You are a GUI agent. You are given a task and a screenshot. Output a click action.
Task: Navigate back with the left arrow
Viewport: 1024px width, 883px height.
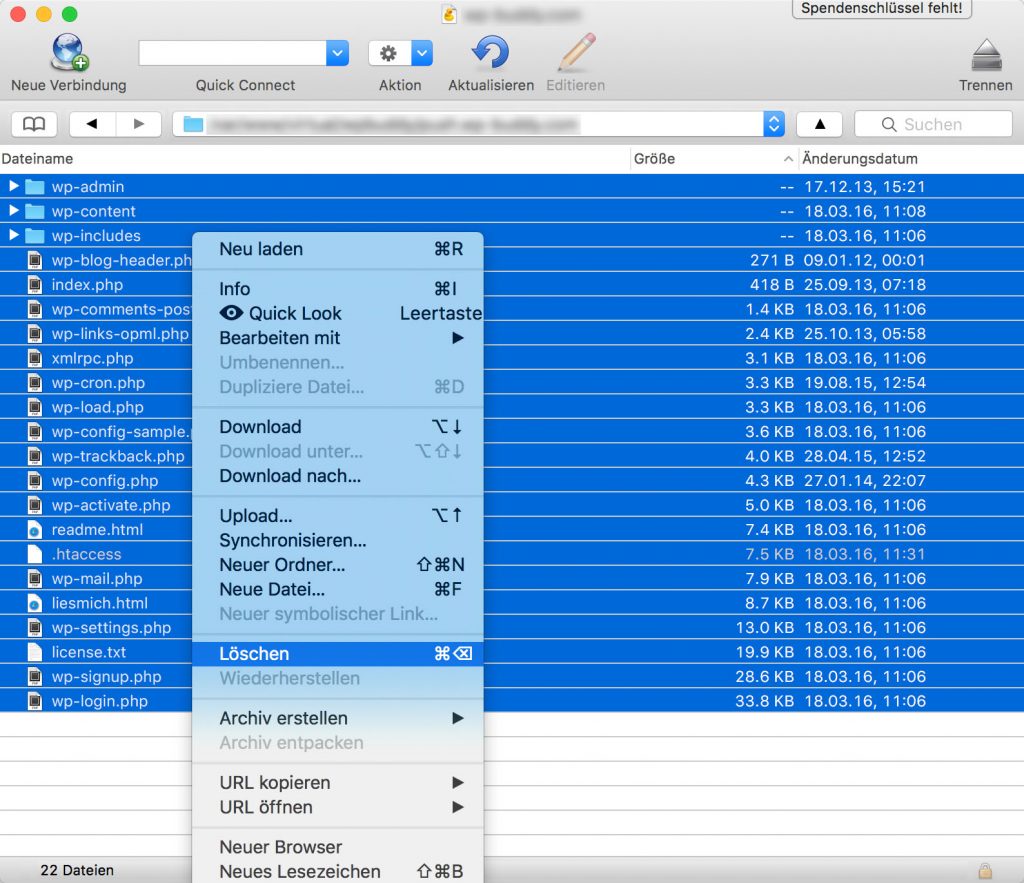(92, 124)
